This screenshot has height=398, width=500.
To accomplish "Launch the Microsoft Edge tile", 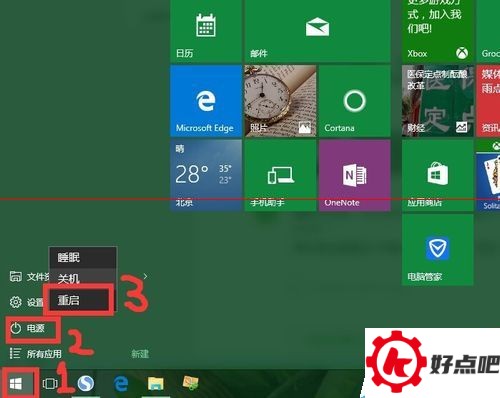I will click(x=206, y=101).
